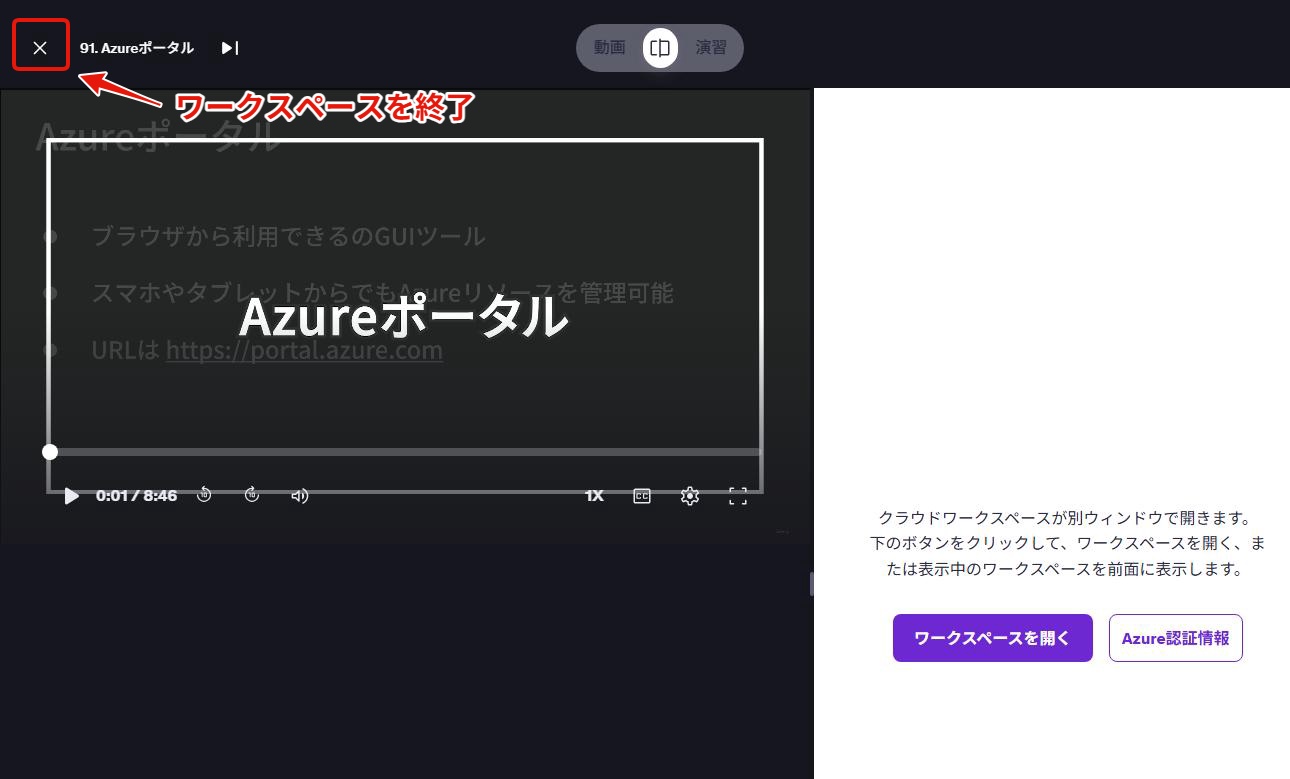This screenshot has width=1290, height=779.
Task: Rewind the video 10 seconds
Action: click(x=204, y=495)
